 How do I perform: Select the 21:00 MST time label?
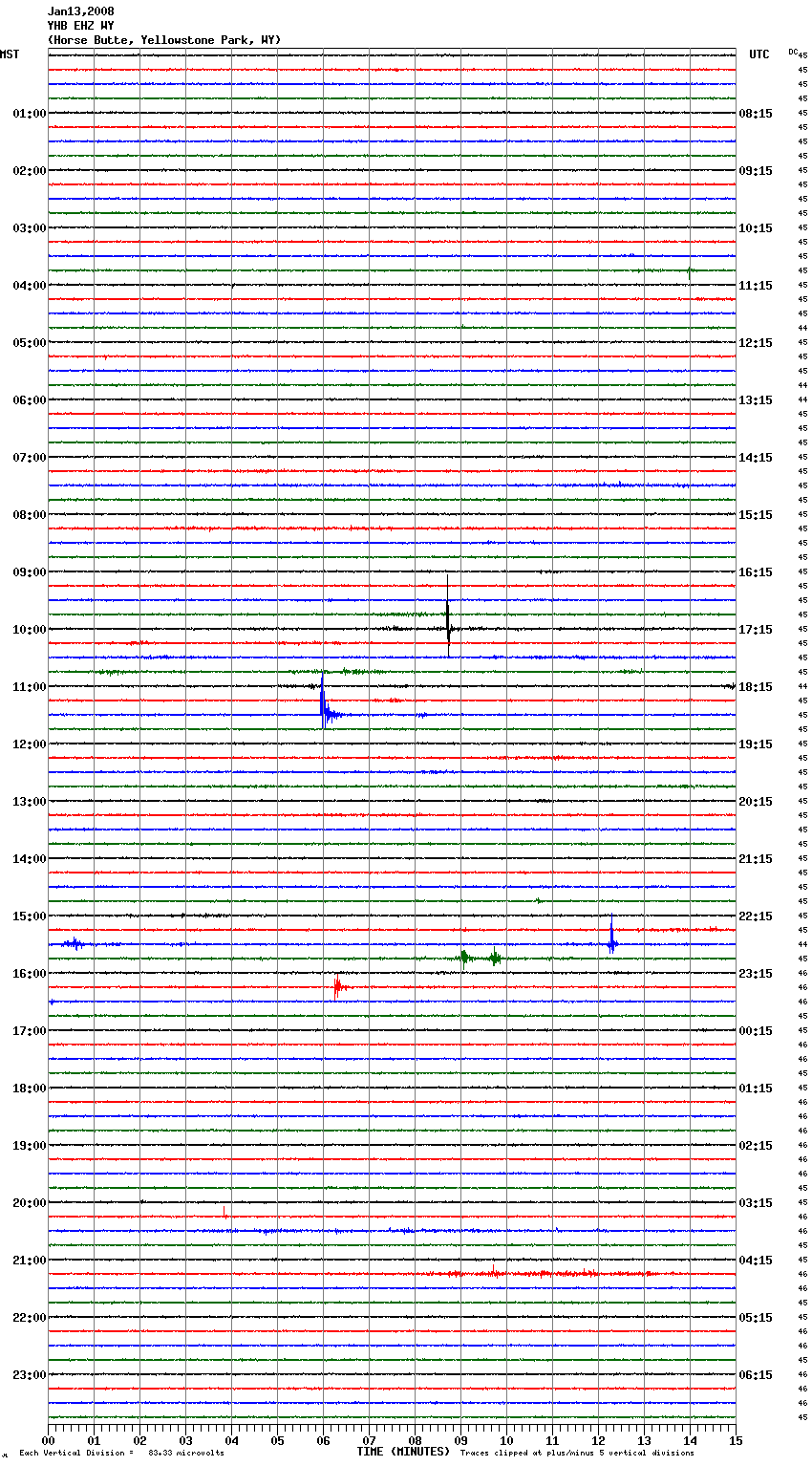pos(30,1261)
